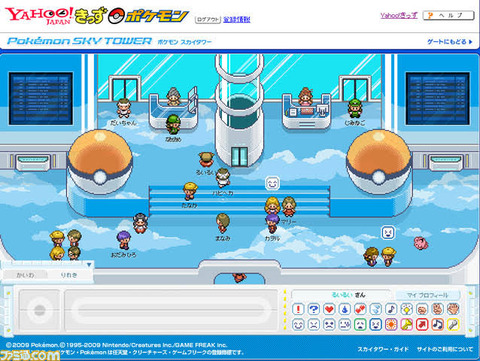This screenshot has width=480, height=361.
Task: Click the pink Pokémon near right edge
Action: (421, 243)
